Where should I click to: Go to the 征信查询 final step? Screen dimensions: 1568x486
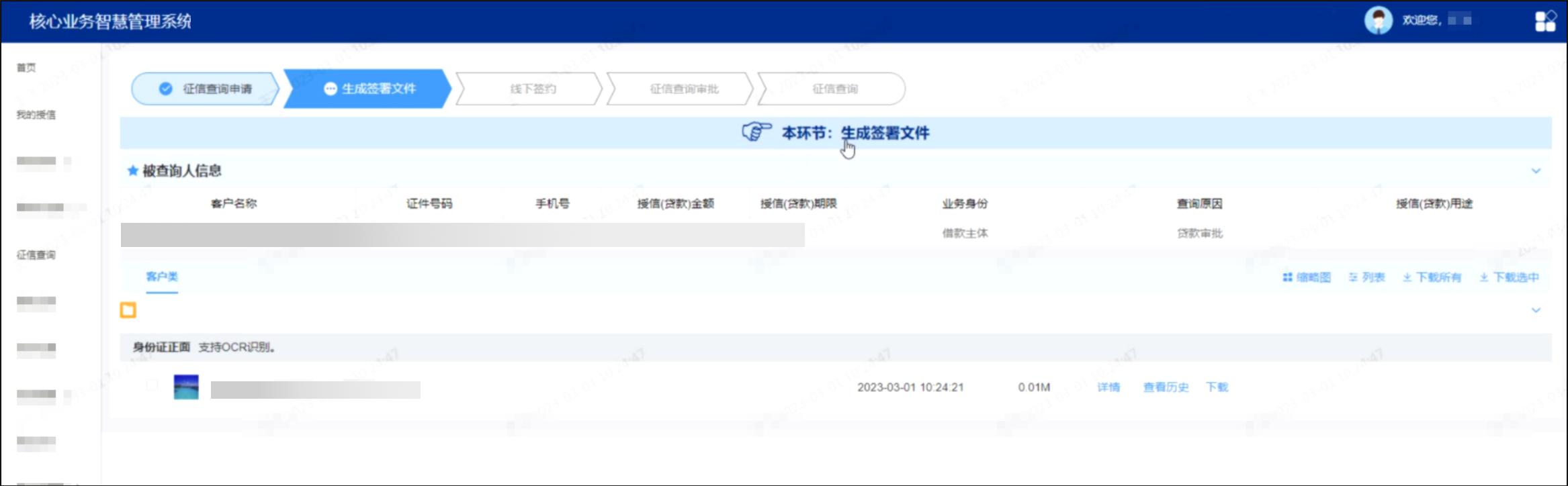tap(832, 89)
